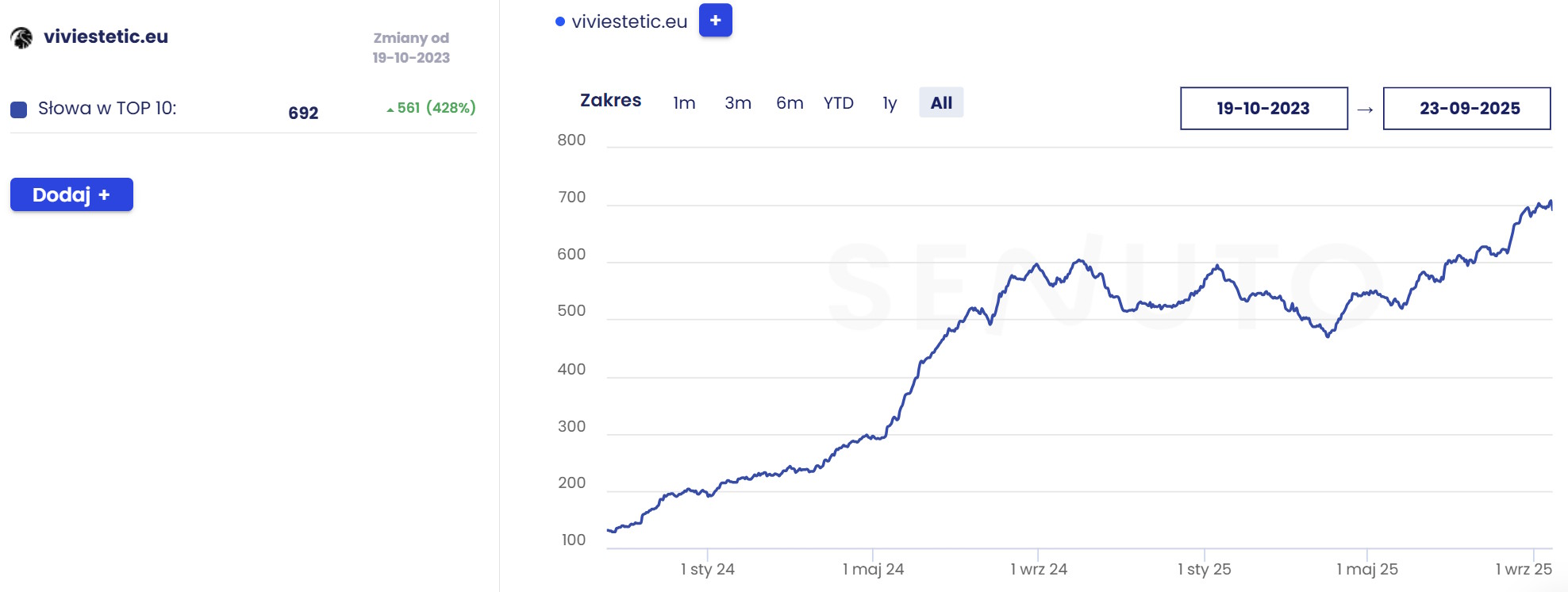Click the blue legend dot for viviestetic.eu
The image size is (1568, 592).
coord(560,22)
